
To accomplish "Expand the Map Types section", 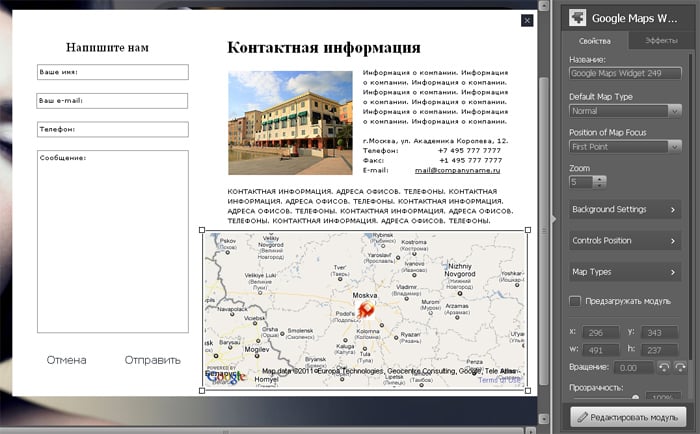I will (x=625, y=272).
